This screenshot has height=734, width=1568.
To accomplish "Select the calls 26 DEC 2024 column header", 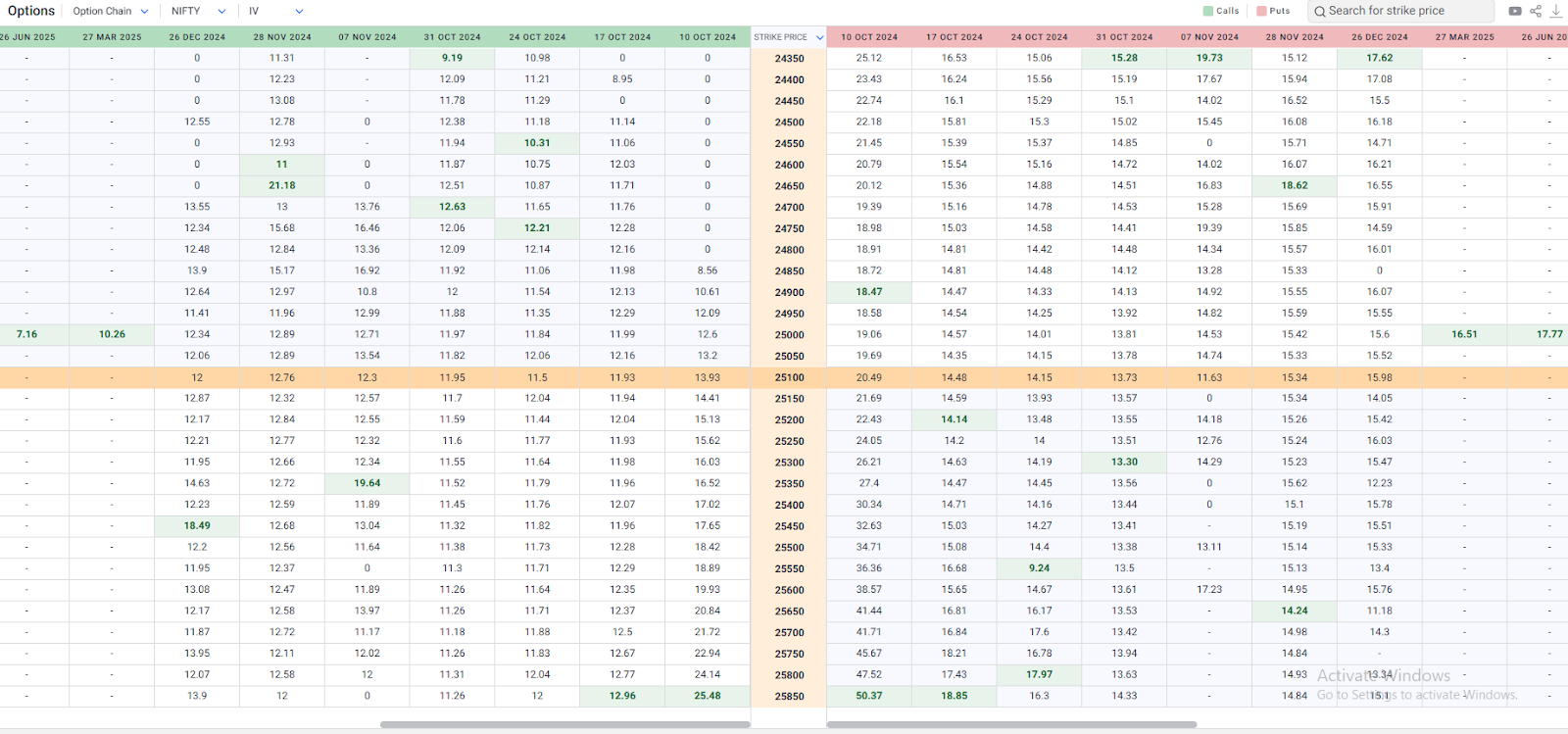I will click(197, 37).
